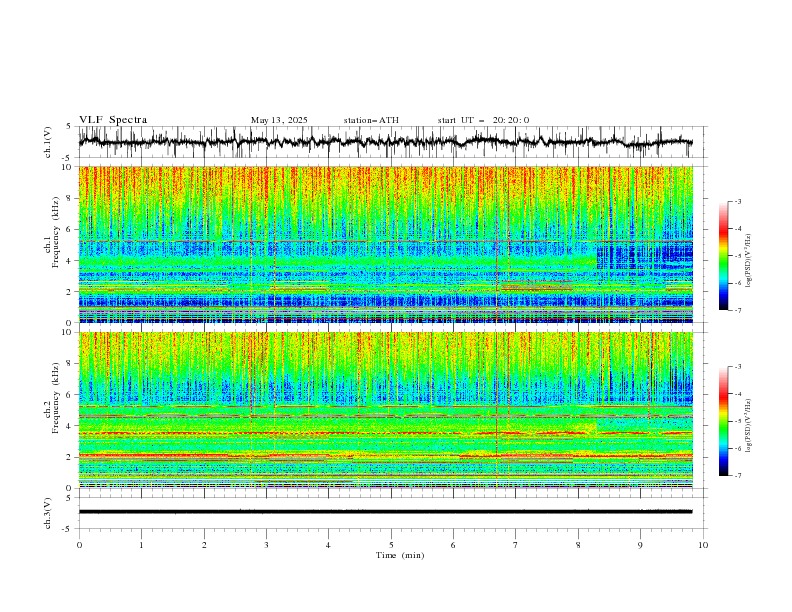Click the "-7" tick on ch.2 color bar
This screenshot has width=792, height=612.
coord(737,476)
